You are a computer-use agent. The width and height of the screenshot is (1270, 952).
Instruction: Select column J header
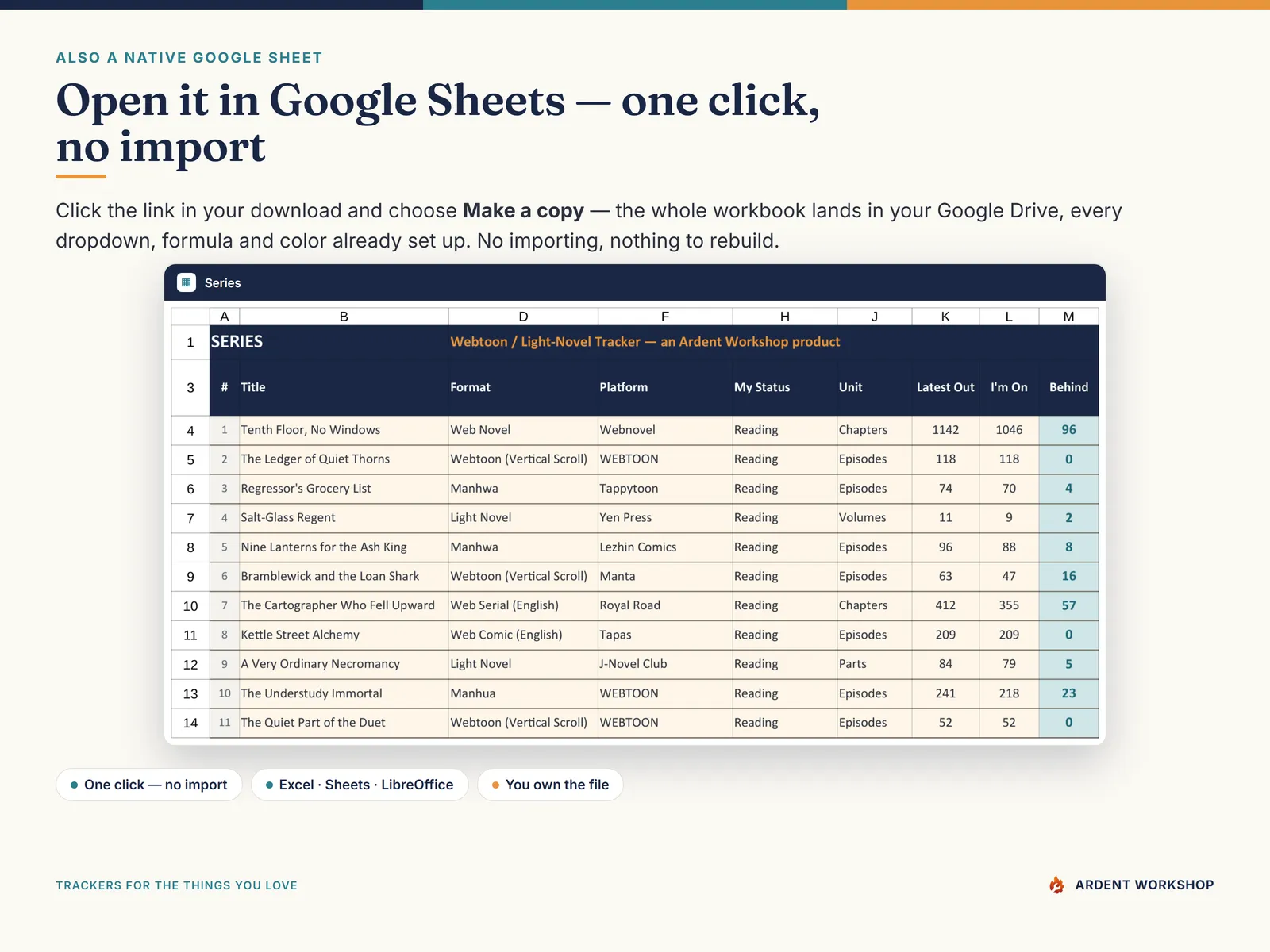pyautogui.click(x=875, y=317)
